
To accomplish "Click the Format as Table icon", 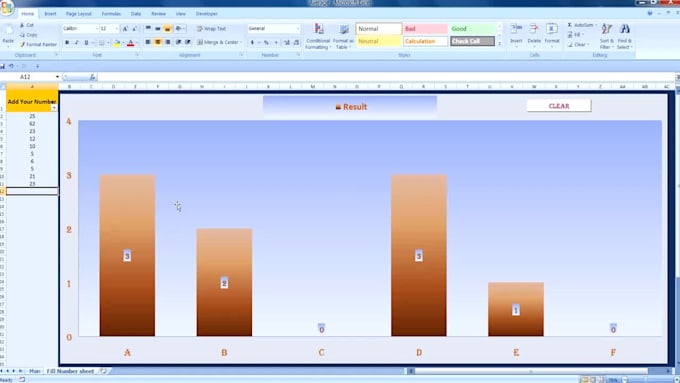I will pos(344,29).
